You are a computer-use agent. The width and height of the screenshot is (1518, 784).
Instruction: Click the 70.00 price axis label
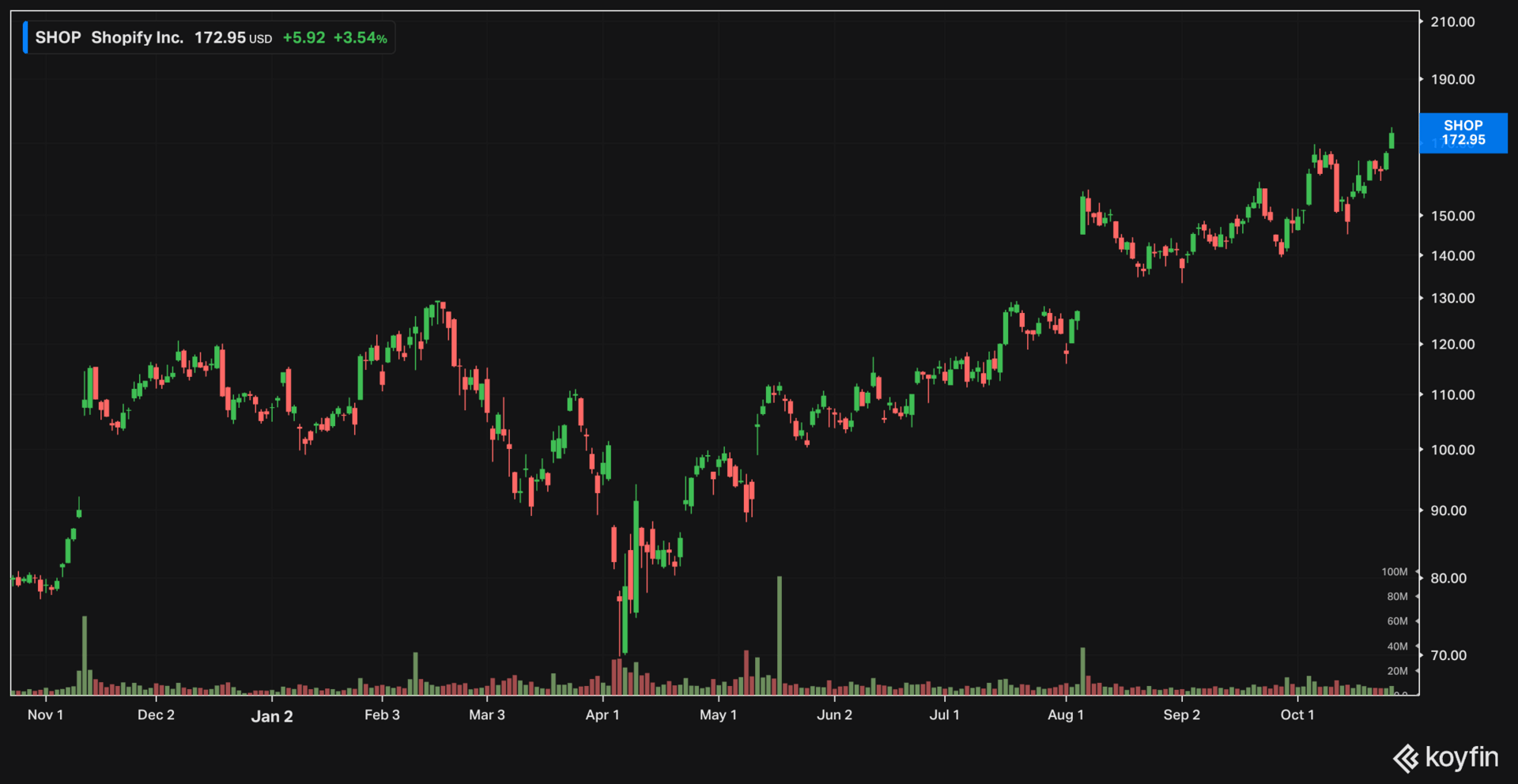click(1448, 655)
